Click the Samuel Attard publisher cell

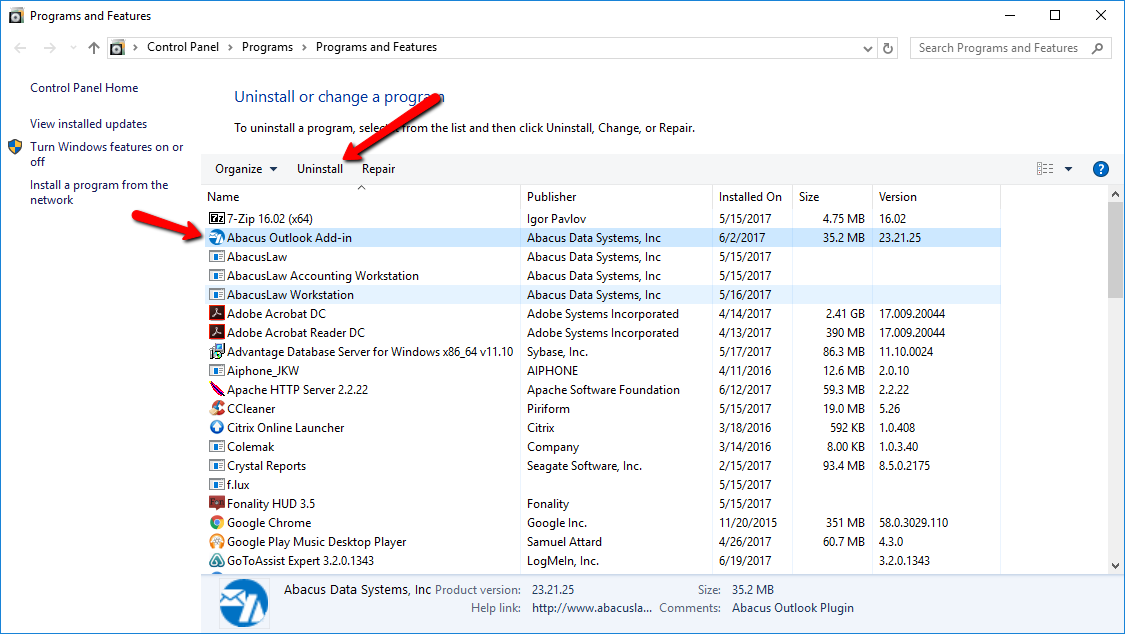(x=564, y=542)
